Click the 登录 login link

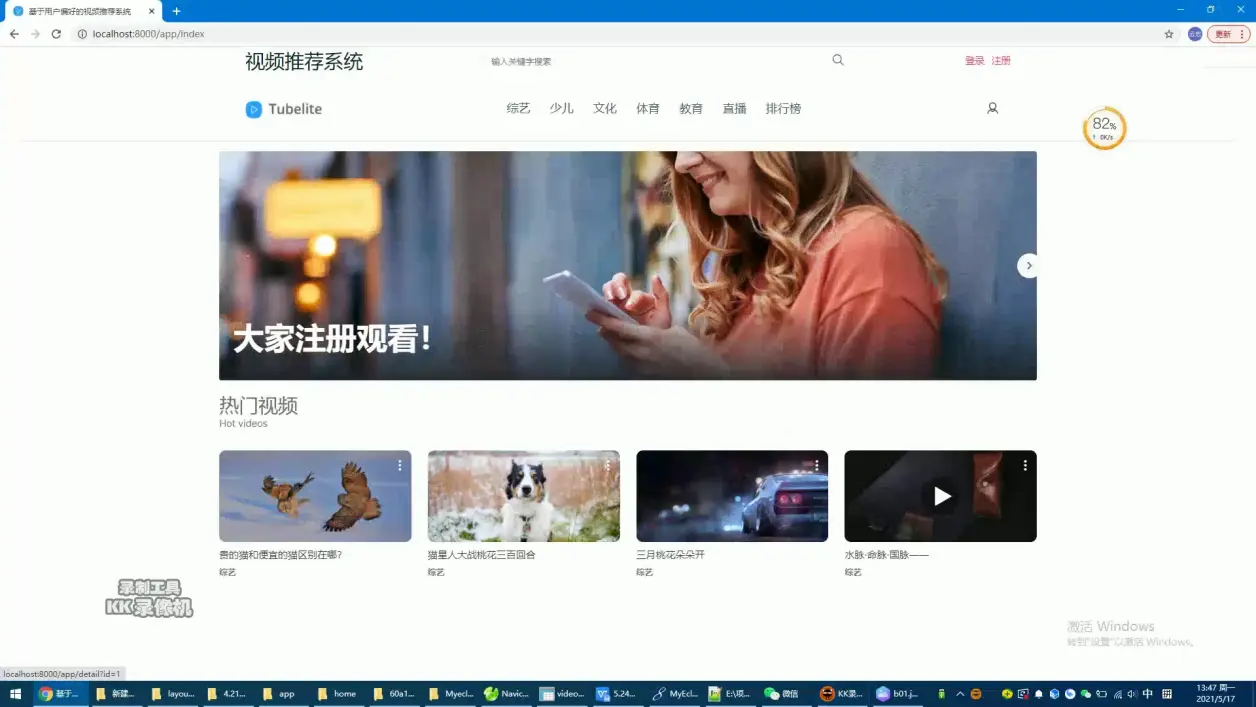975,61
